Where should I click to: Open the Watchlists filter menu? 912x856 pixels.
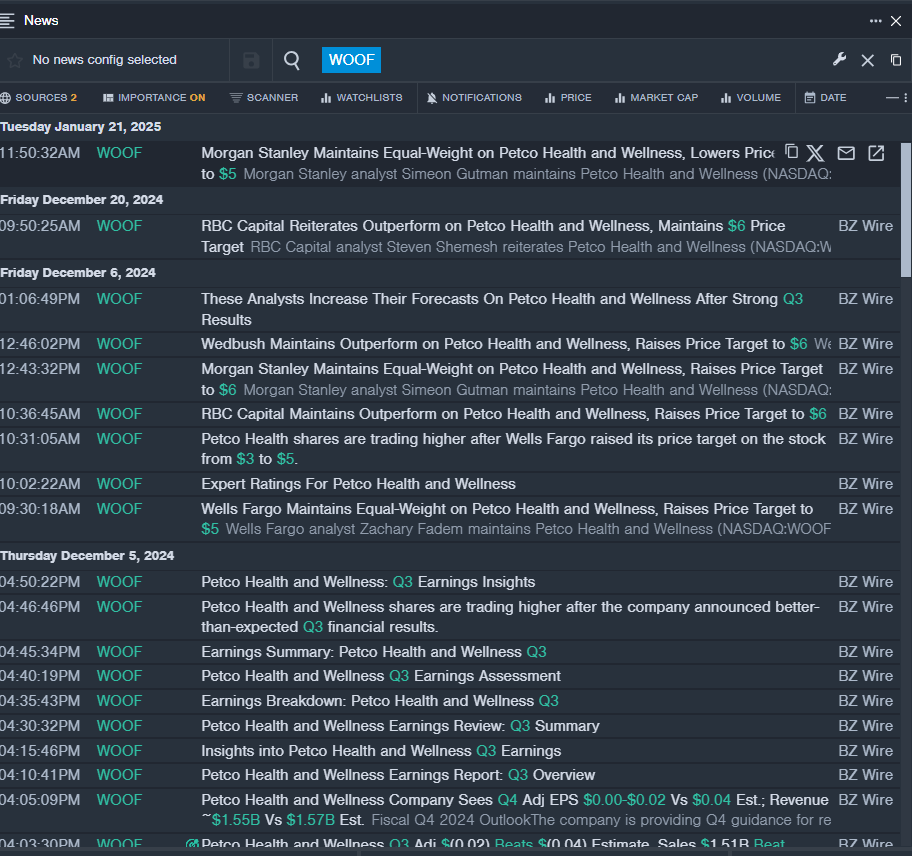(361, 98)
